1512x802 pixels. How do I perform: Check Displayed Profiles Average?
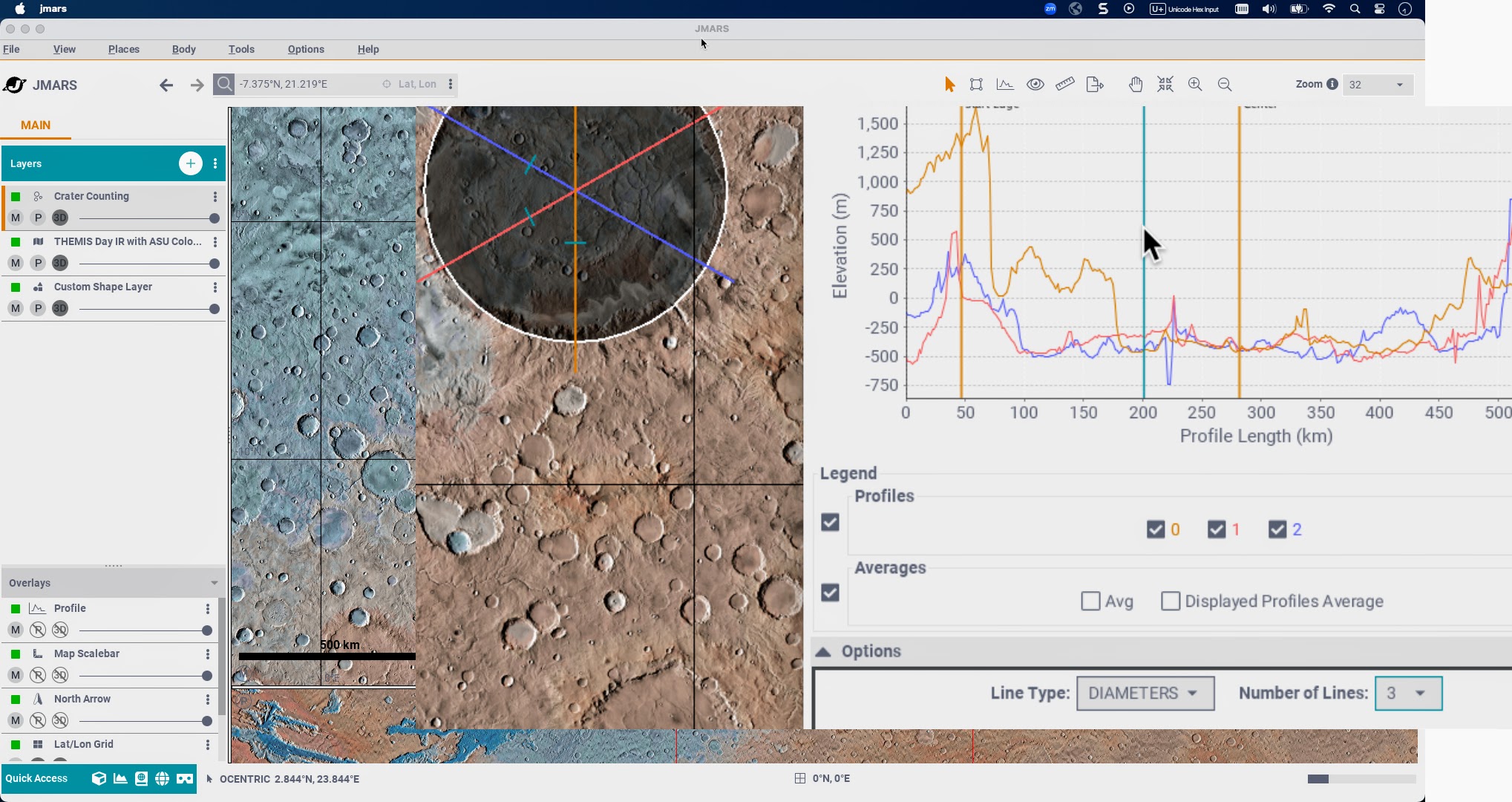[1170, 601]
